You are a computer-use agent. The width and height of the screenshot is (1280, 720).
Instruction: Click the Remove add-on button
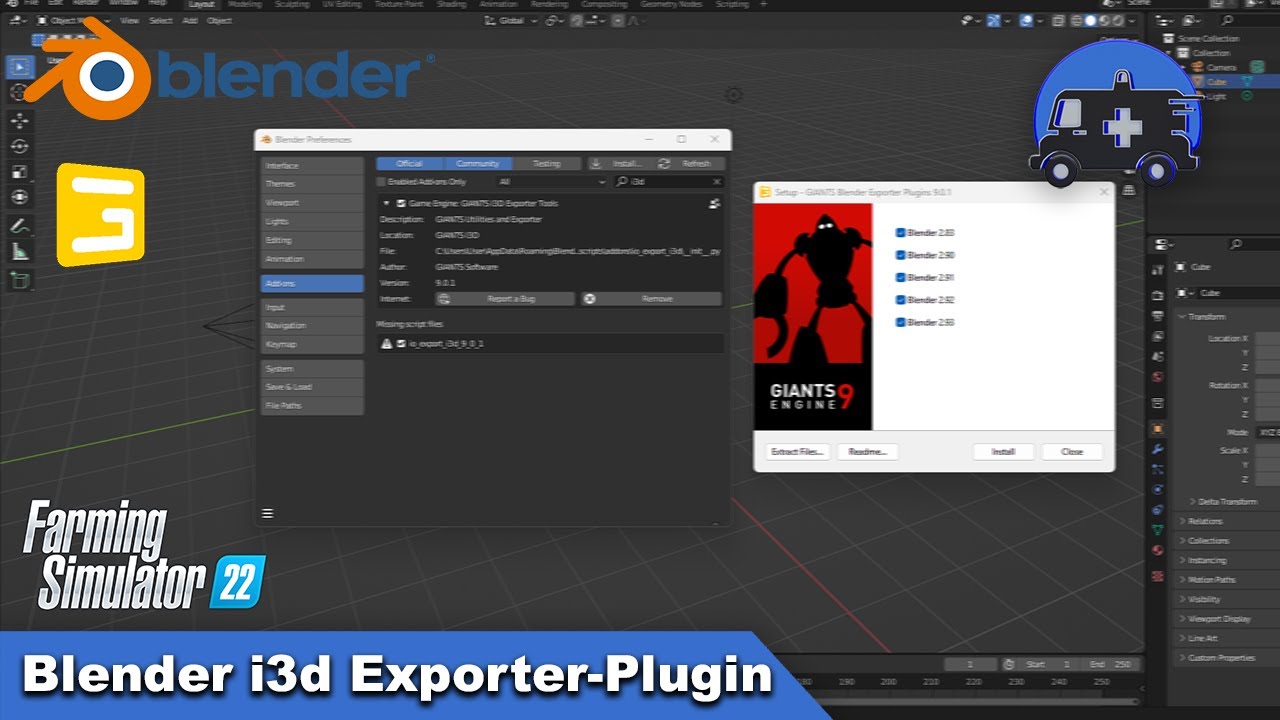pos(651,298)
